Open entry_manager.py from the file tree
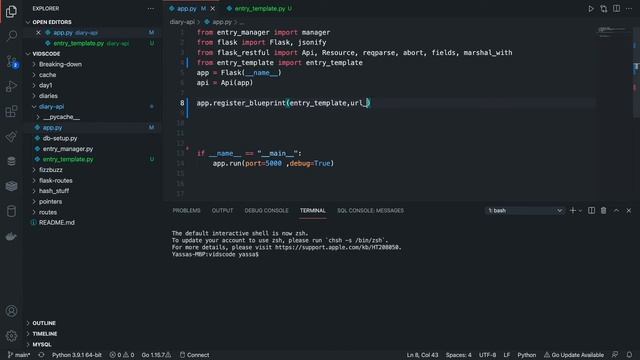Screen dimensions: 640x360 (x=68, y=149)
